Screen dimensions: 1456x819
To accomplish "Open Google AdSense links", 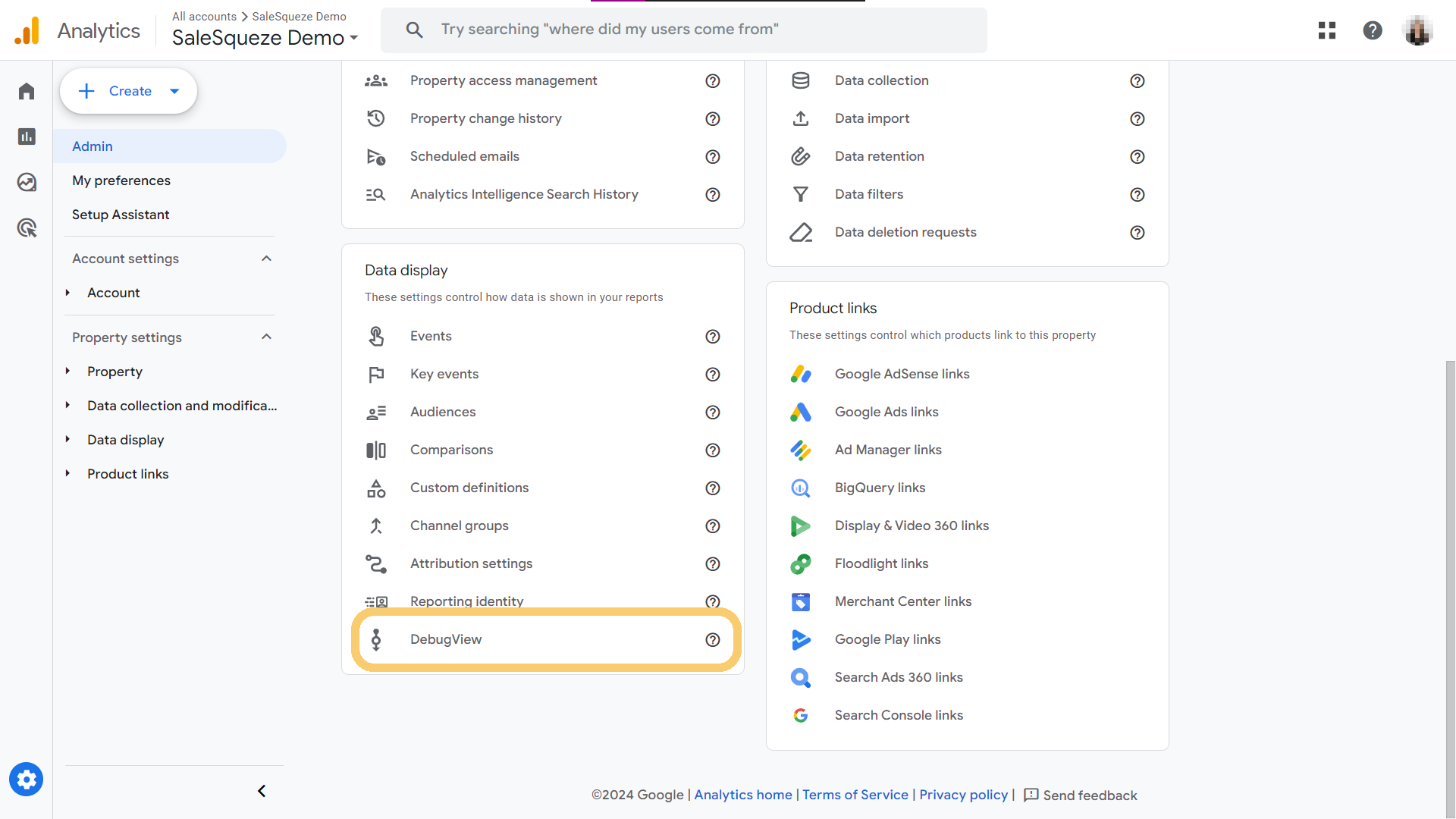I will [902, 374].
